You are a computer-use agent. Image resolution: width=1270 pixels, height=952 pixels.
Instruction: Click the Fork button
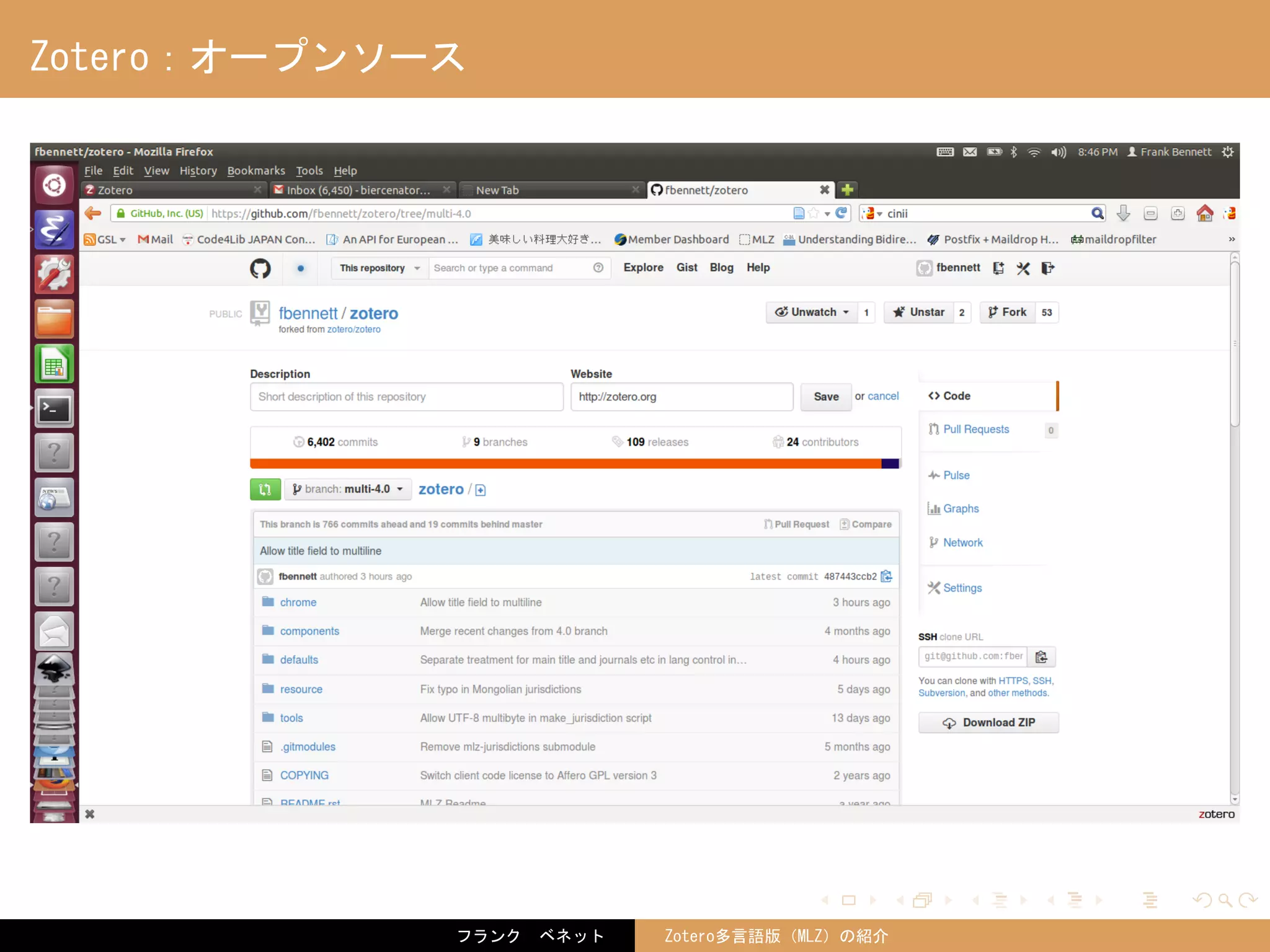pyautogui.click(x=1008, y=312)
